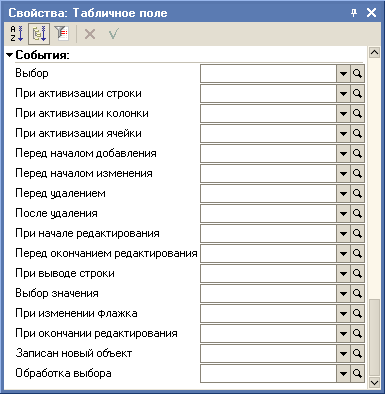Open dropdown for Перед окончанием редактирования
This screenshot has height=394, width=385.
[343, 254]
